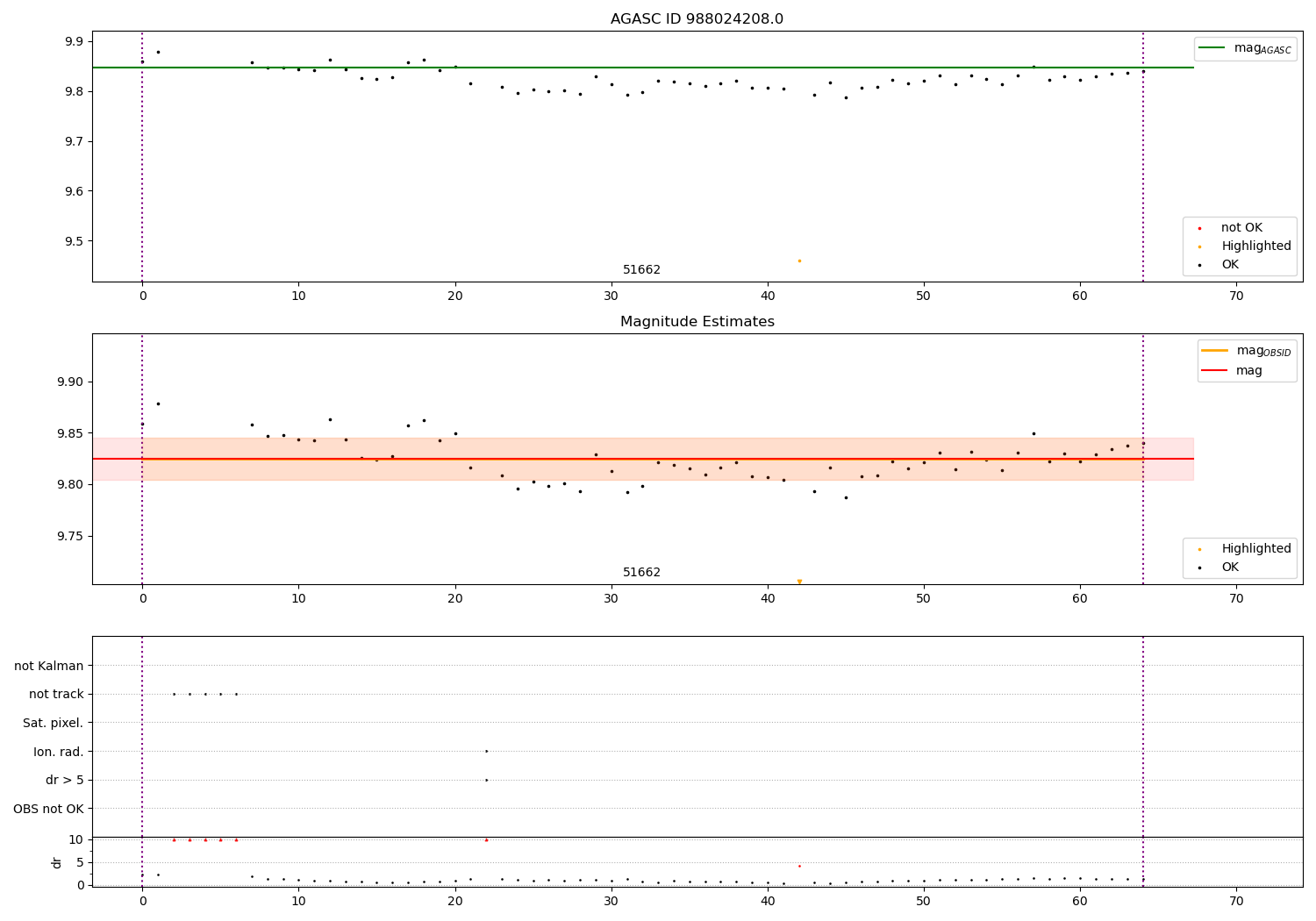Click the small red dr point at x=42
Viewport: 1316px width, 921px height.
[799, 866]
